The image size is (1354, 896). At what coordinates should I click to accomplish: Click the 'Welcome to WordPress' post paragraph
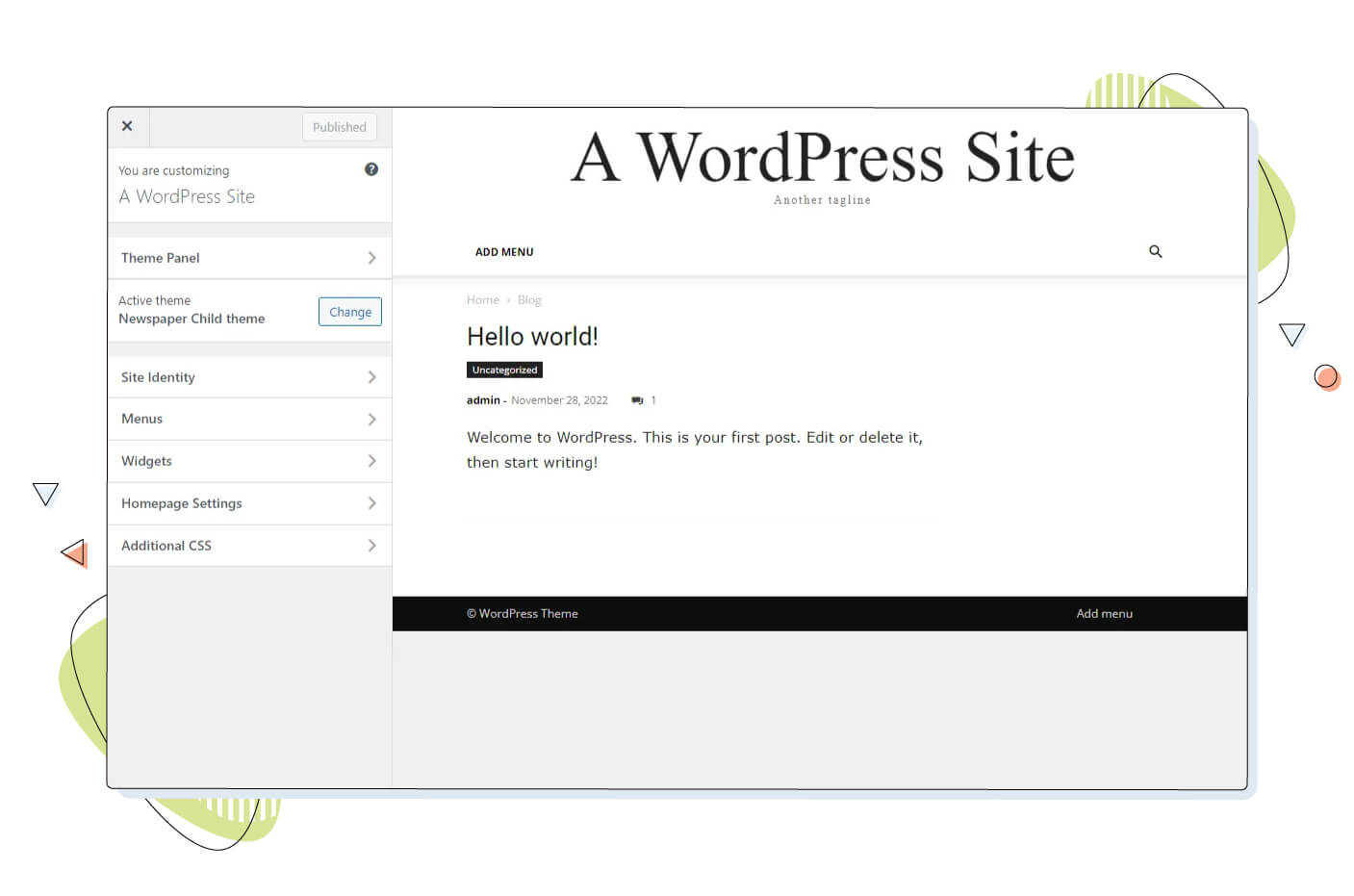click(x=695, y=449)
